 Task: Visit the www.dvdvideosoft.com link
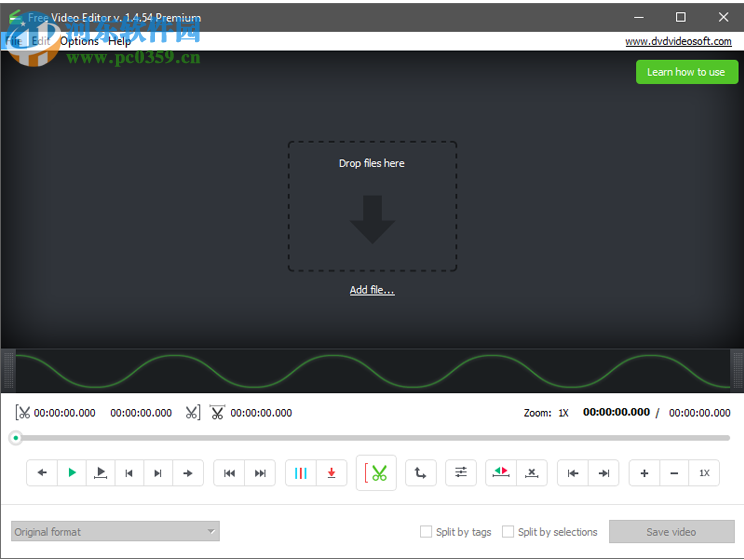point(678,41)
